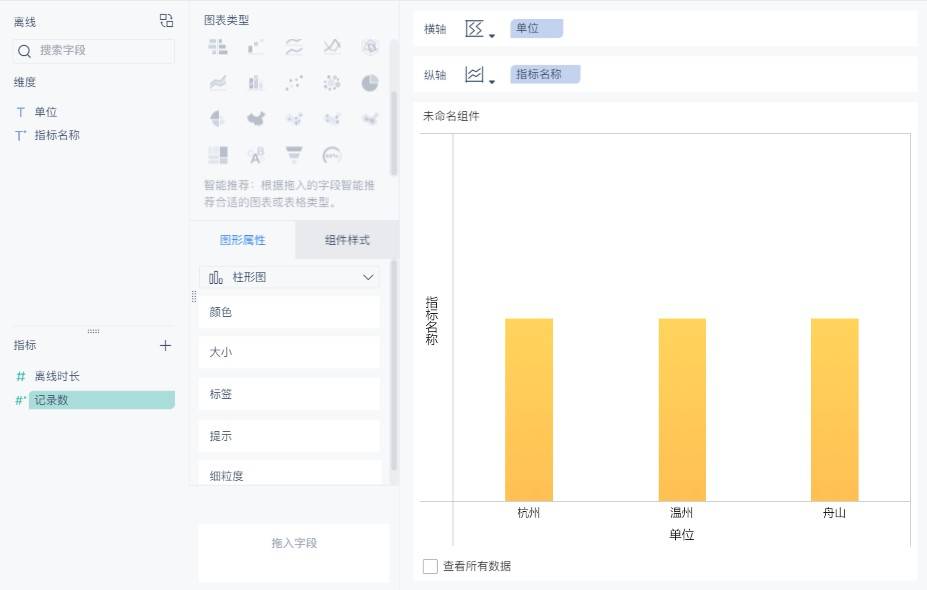Screen dimensions: 927x590
Task: Click the 未命名组件 component title
Action: [451, 116]
